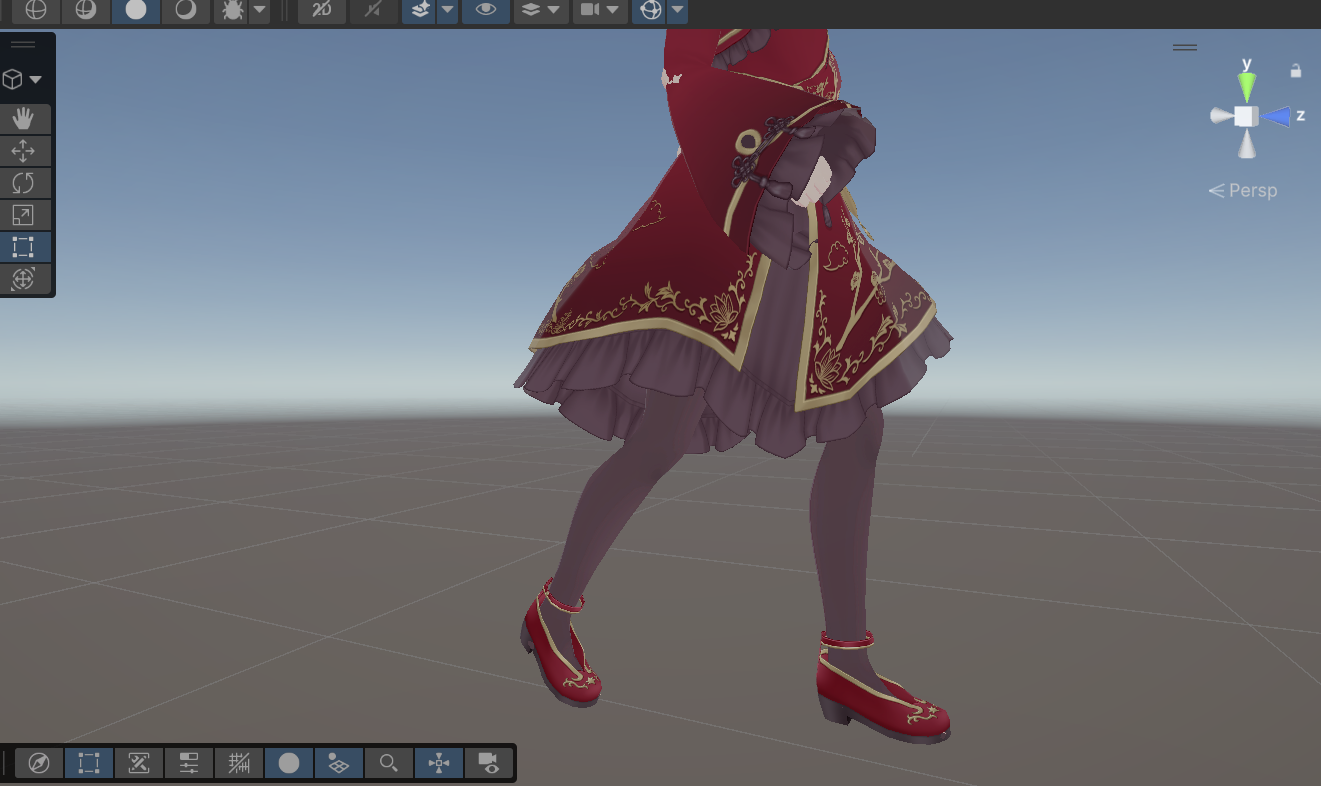Viewport: 1321px width, 786px height.
Task: Open the Gizmos dropdown arrow
Action: 678,10
